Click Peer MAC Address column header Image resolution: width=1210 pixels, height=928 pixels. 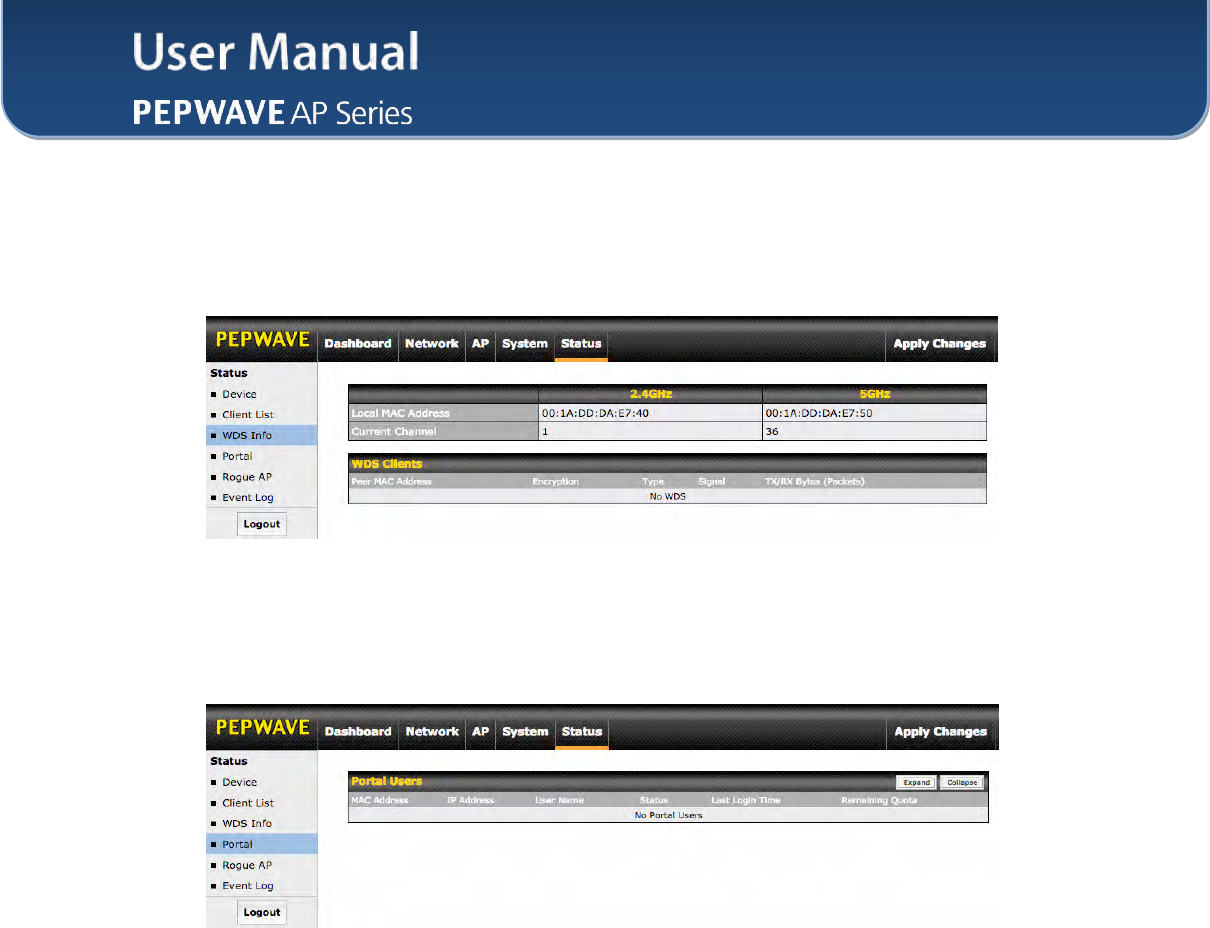tap(391, 481)
